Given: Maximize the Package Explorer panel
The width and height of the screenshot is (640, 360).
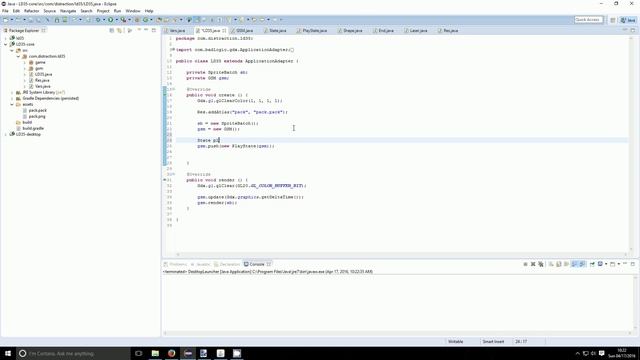Looking at the screenshot, I should tap(153, 30).
